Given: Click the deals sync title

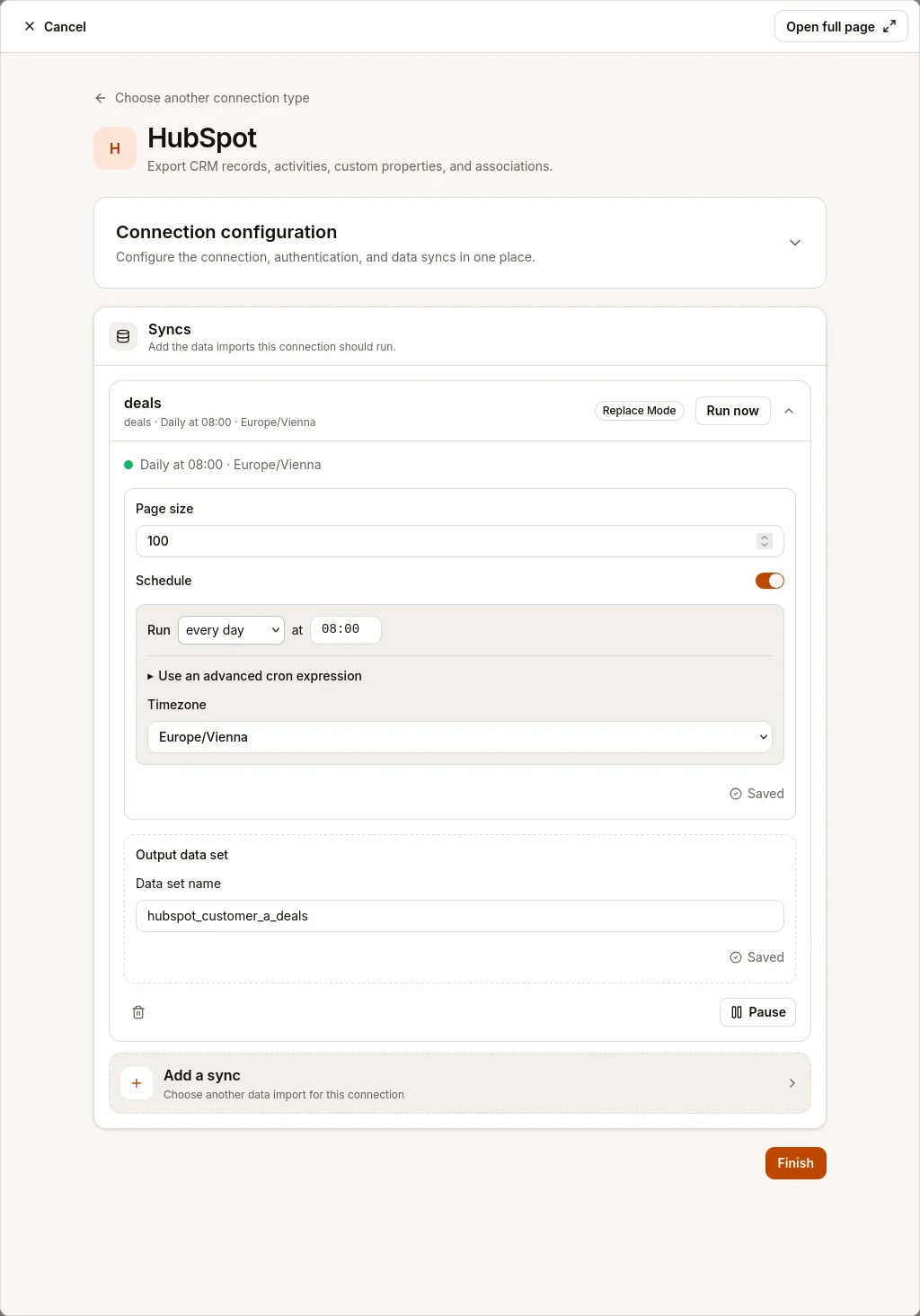Looking at the screenshot, I should pyautogui.click(x=143, y=403).
